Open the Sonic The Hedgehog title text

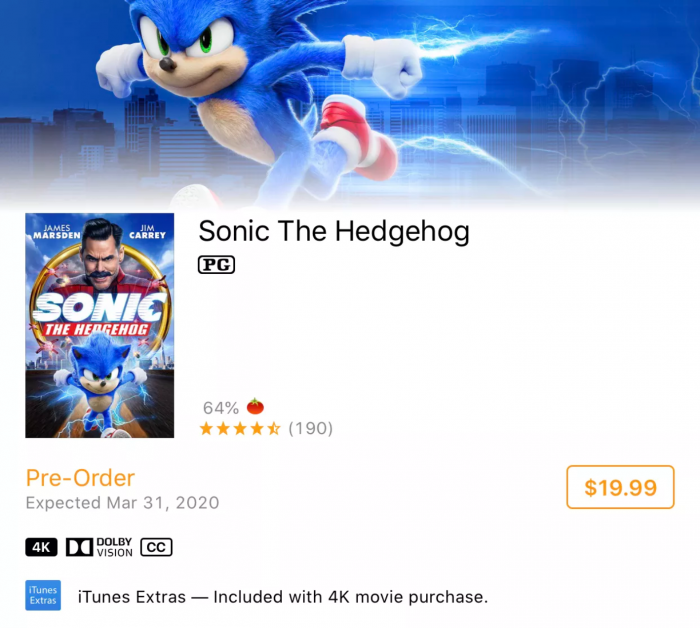click(x=334, y=231)
